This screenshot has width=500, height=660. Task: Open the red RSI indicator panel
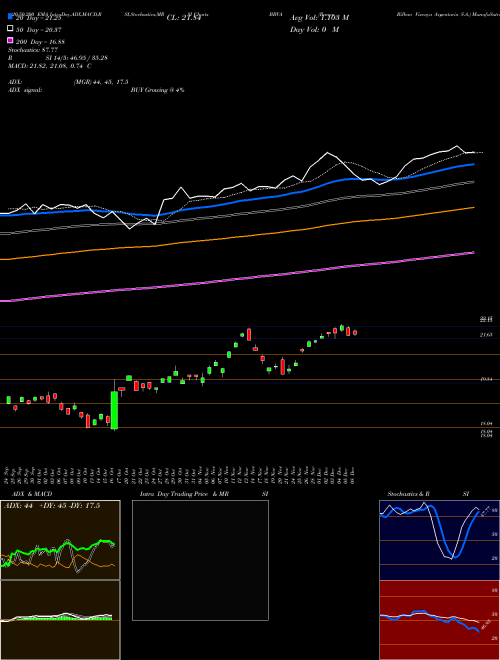click(x=439, y=620)
